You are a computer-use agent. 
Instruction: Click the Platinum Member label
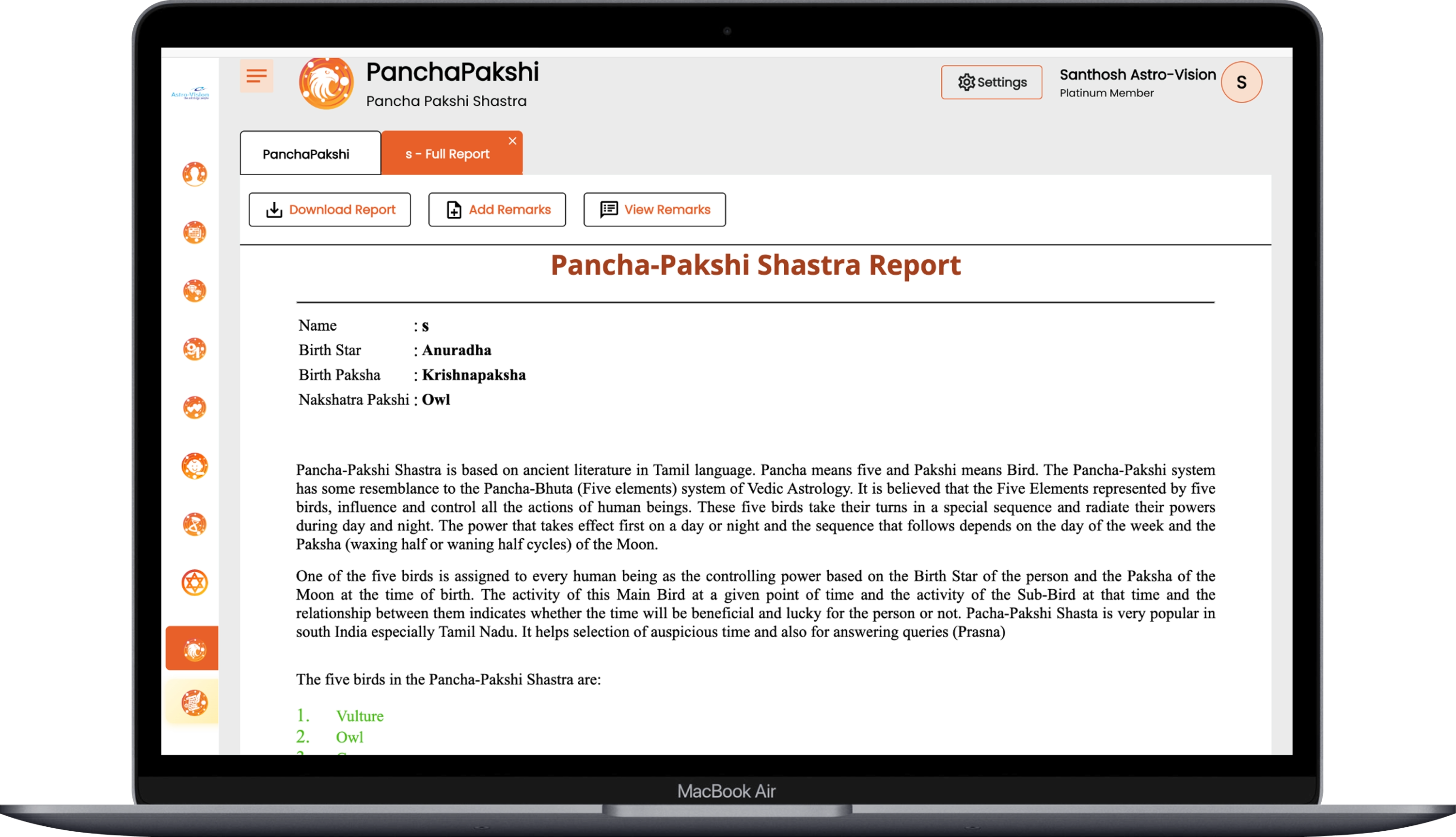pyautogui.click(x=1107, y=93)
